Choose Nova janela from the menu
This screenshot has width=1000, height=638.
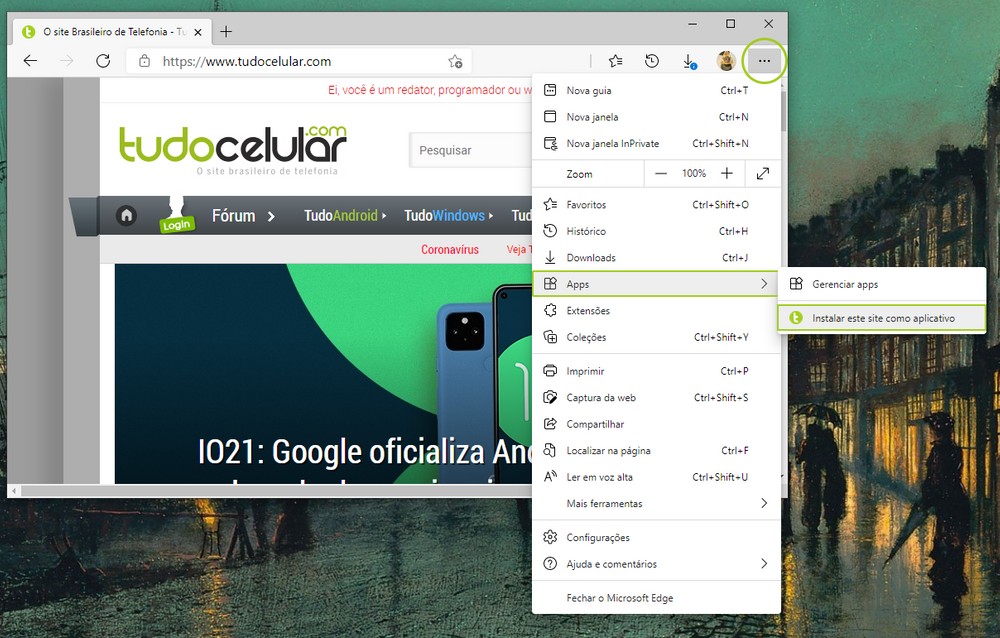click(x=656, y=117)
